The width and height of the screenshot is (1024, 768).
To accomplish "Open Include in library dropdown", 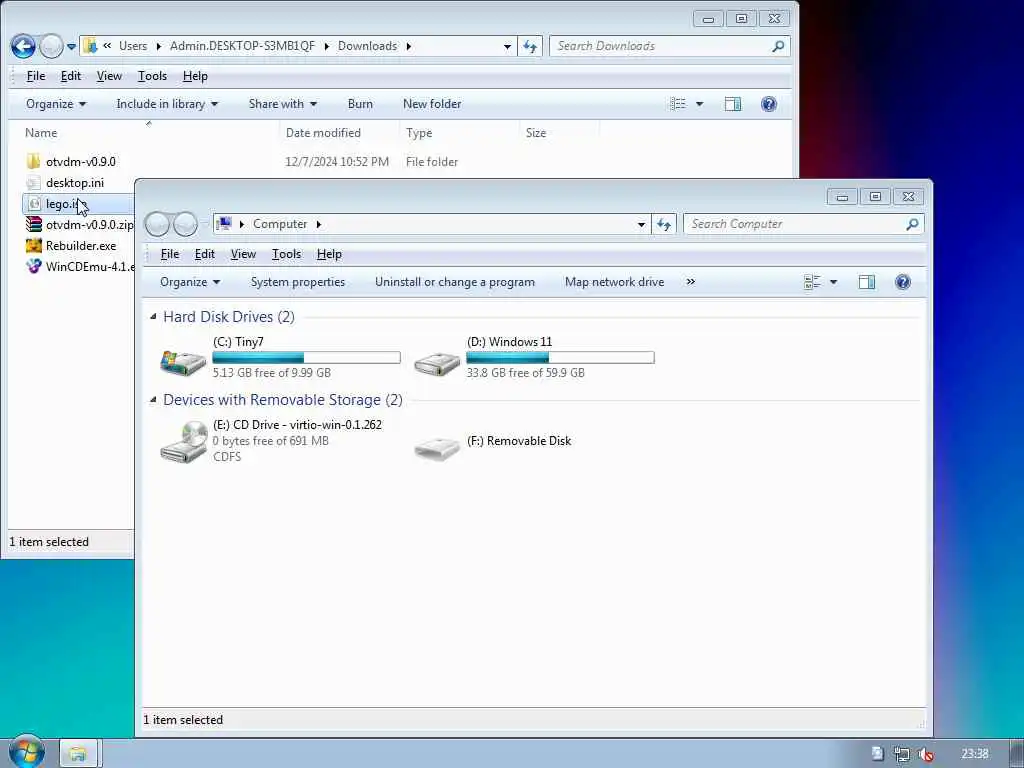I will tap(167, 104).
